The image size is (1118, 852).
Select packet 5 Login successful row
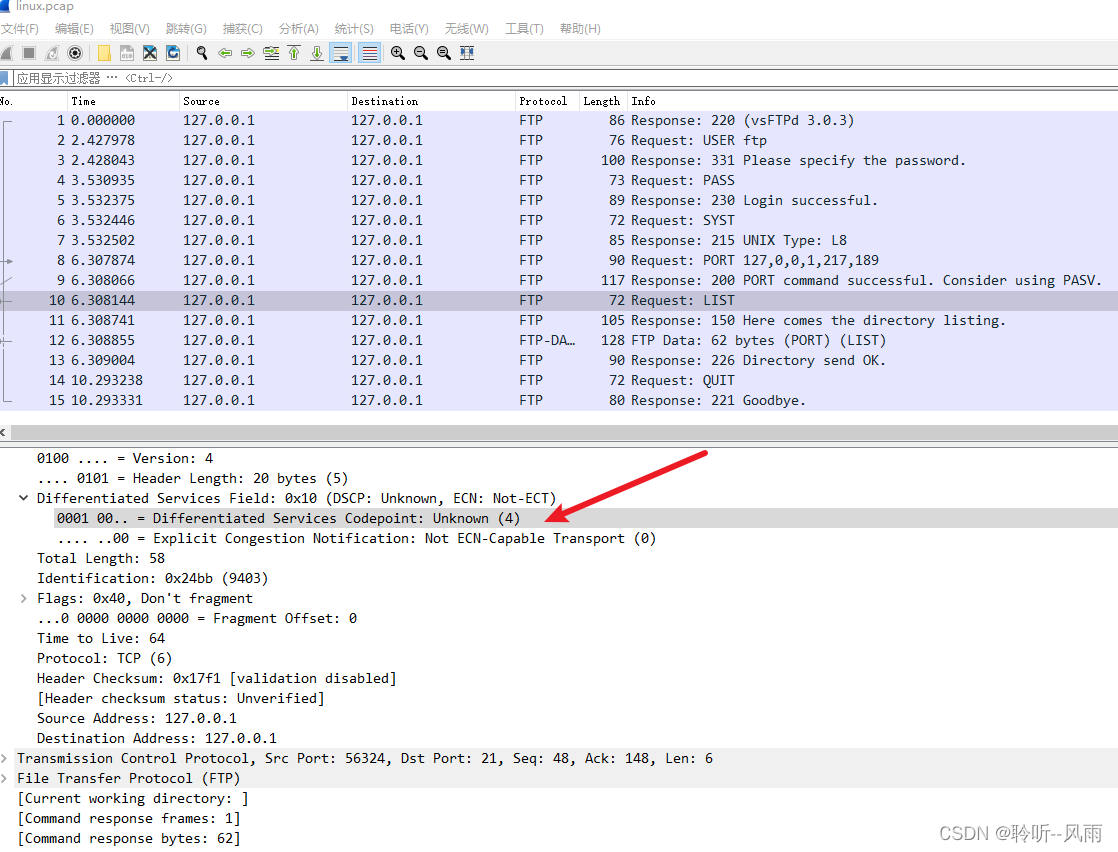(x=559, y=200)
